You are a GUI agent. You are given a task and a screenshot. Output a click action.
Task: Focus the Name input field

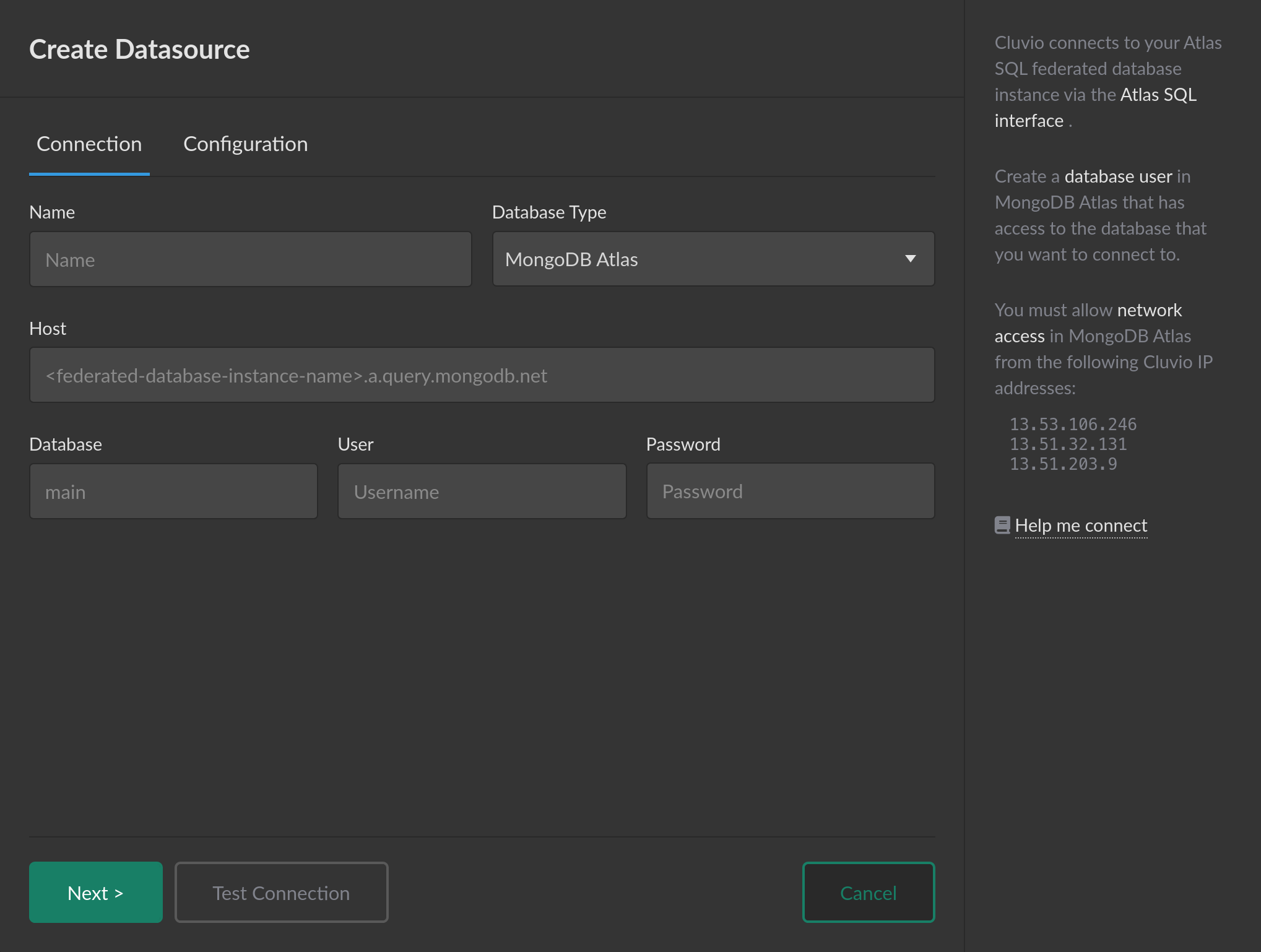251,259
